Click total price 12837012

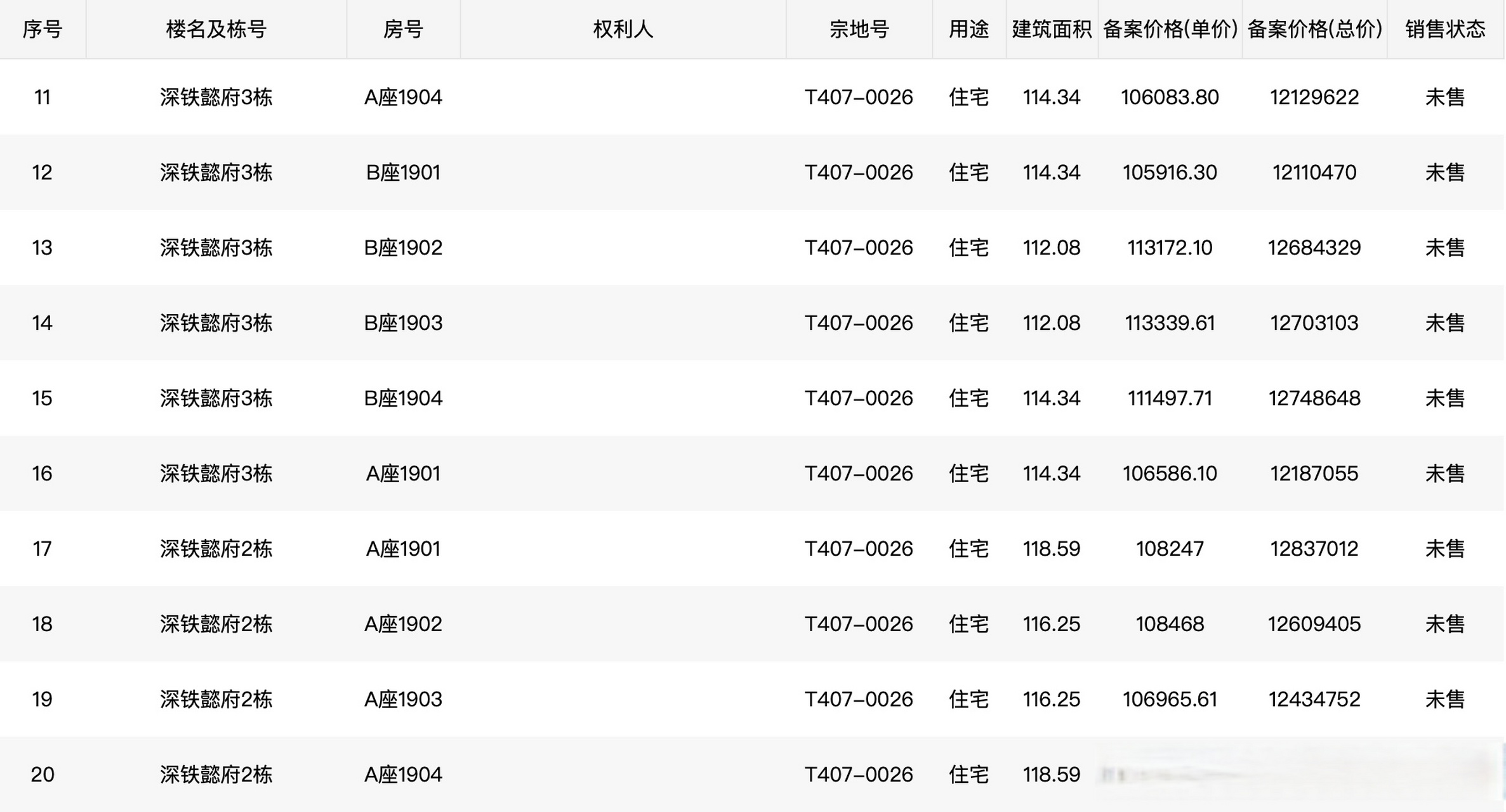click(x=1314, y=549)
